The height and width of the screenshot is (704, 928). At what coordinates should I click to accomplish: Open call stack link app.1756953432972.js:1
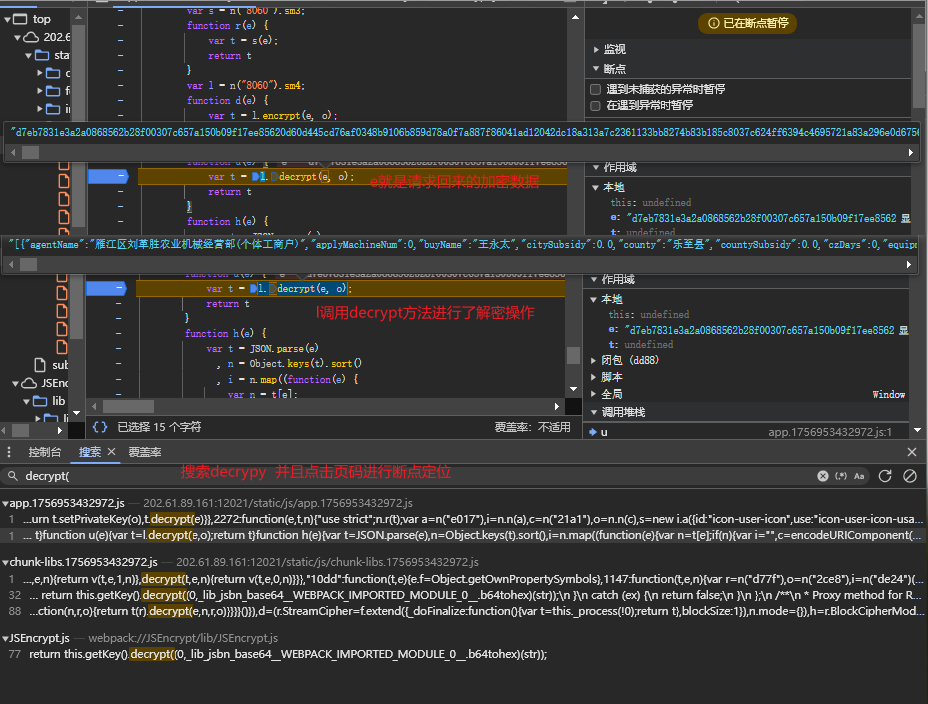[x=830, y=432]
